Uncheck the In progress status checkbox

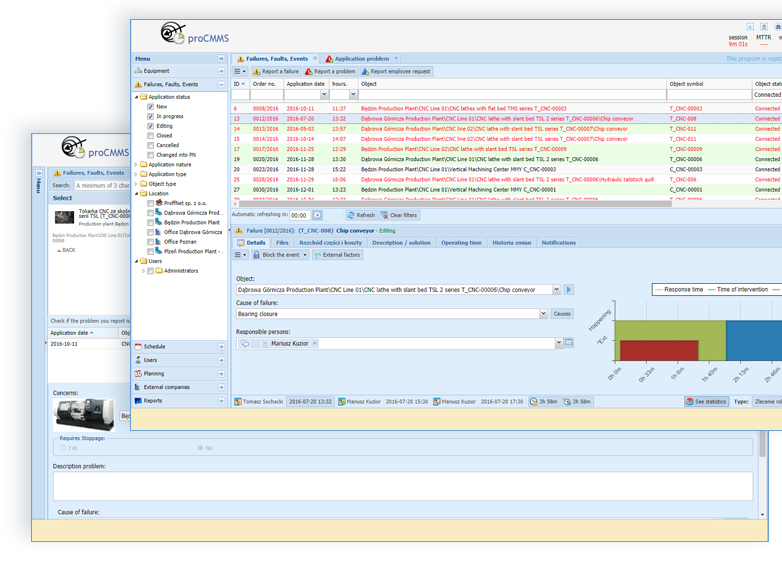pyautogui.click(x=150, y=116)
